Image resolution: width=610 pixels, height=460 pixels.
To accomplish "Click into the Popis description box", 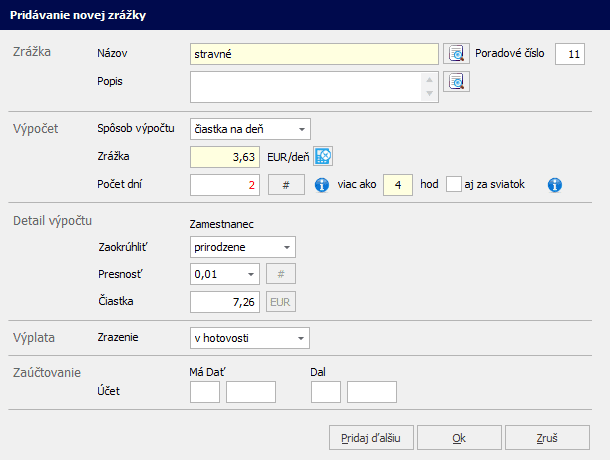I will [305, 87].
